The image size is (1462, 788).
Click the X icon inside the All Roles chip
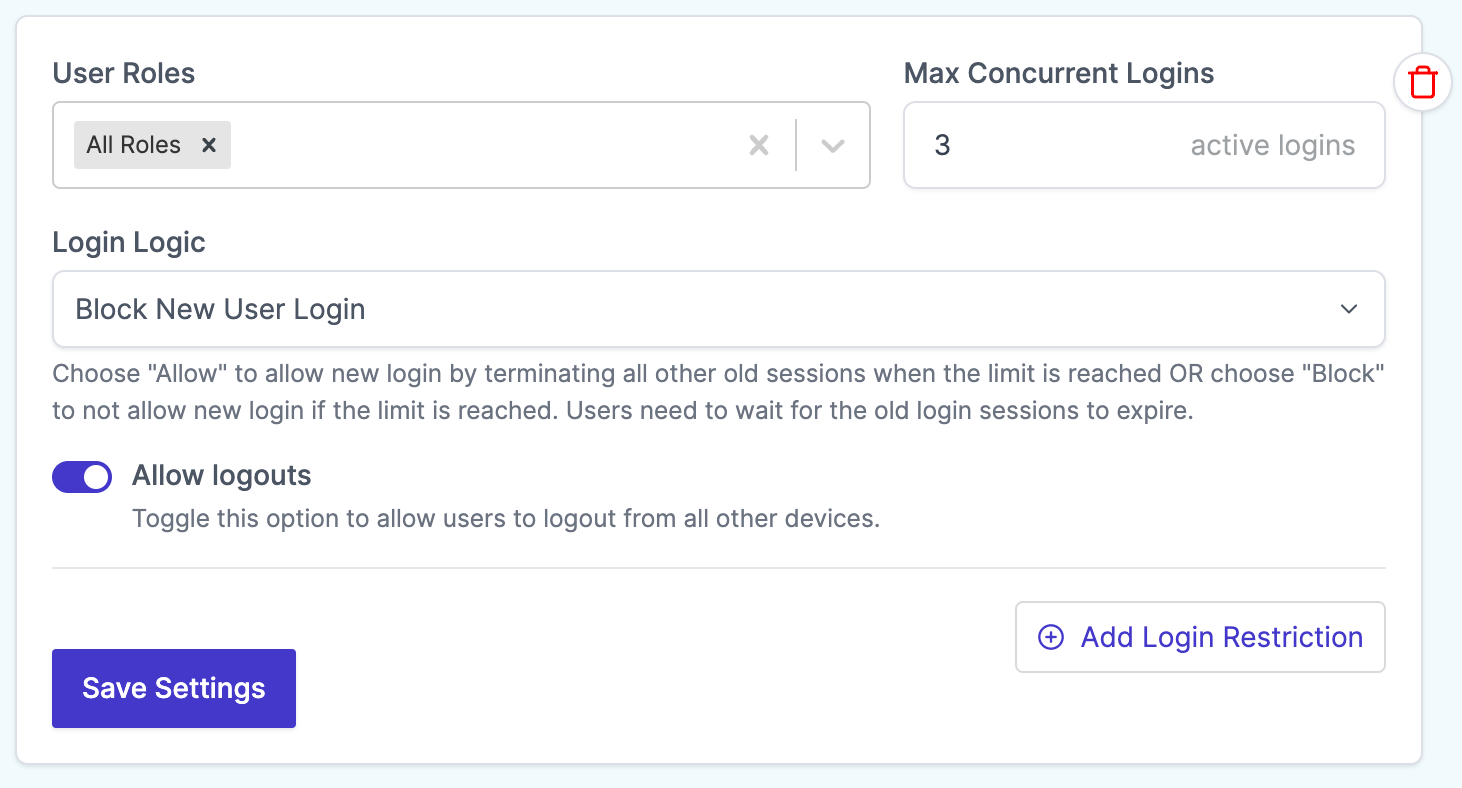coord(209,145)
